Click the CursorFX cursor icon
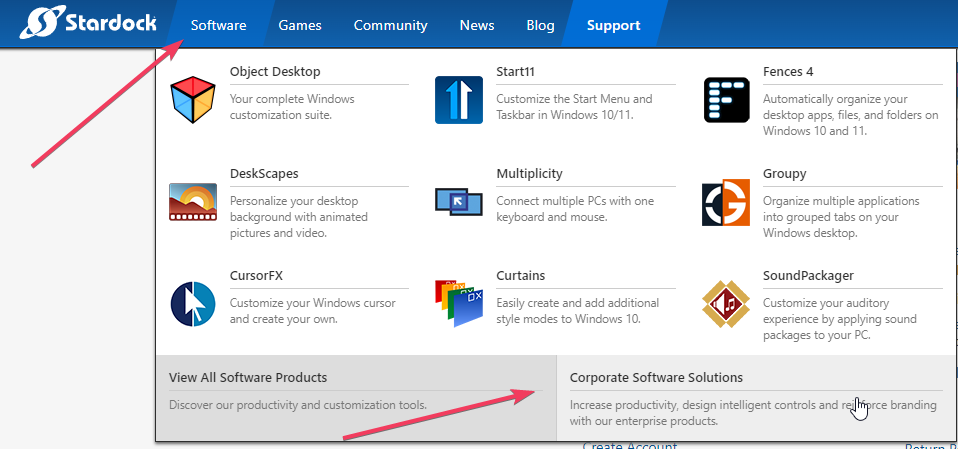958x449 pixels. point(193,304)
